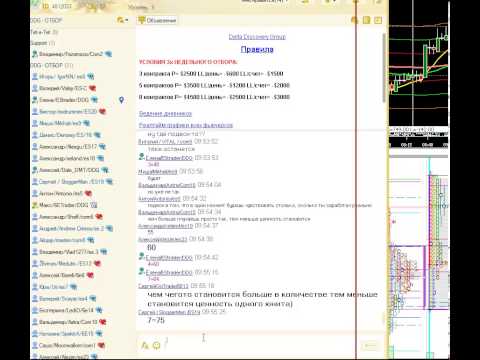Expand the Support contact group

(x=42, y=43)
